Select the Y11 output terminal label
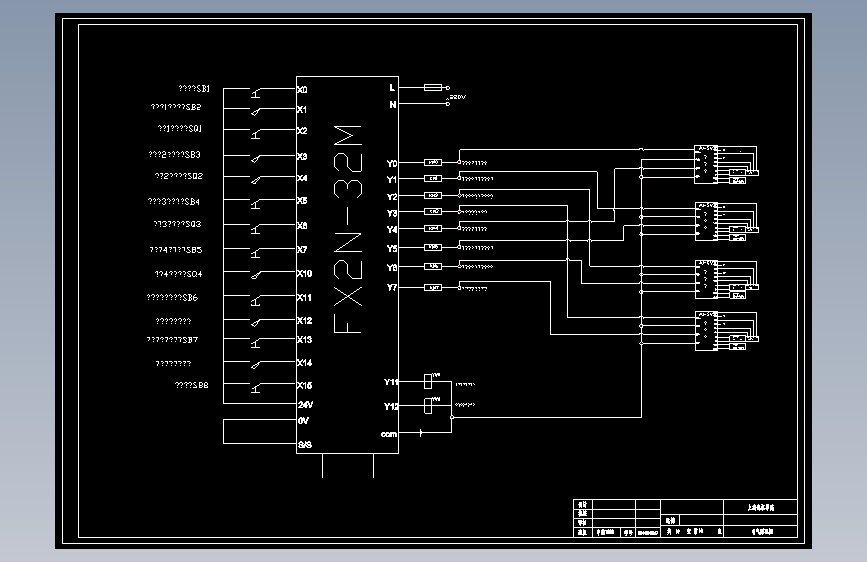 (x=391, y=382)
